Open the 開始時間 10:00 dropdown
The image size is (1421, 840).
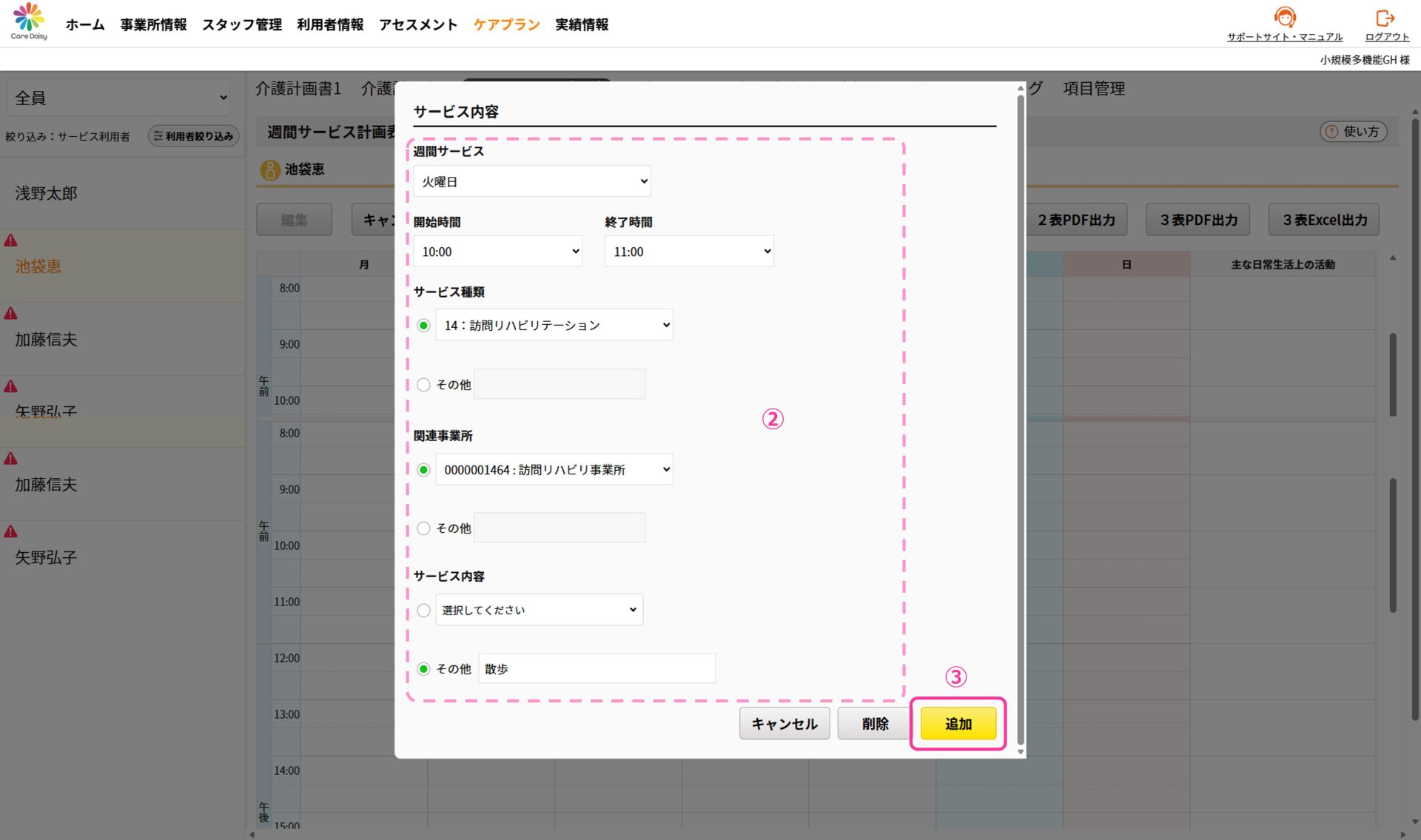coord(497,252)
